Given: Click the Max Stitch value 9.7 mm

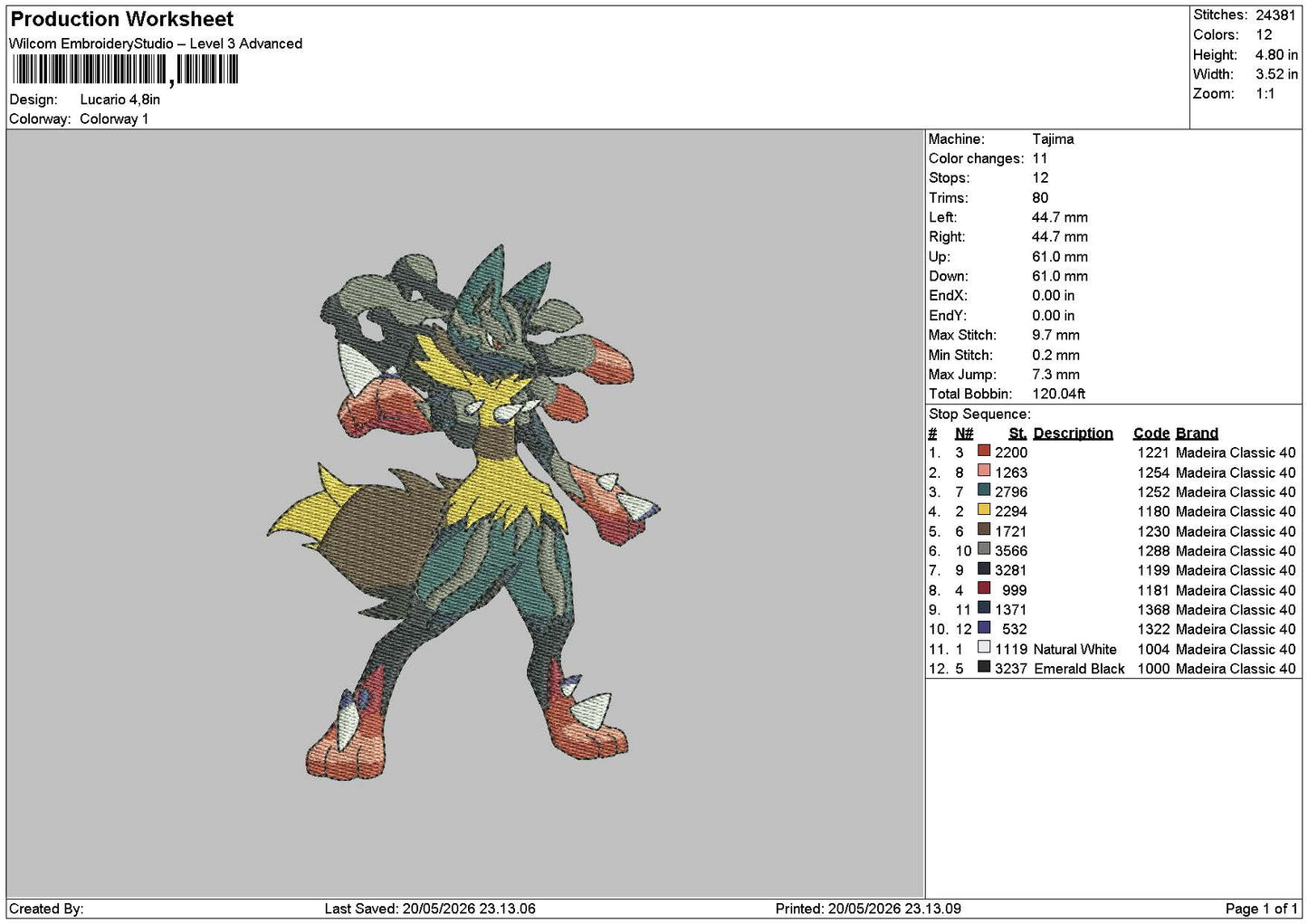Looking at the screenshot, I should click(x=1055, y=335).
